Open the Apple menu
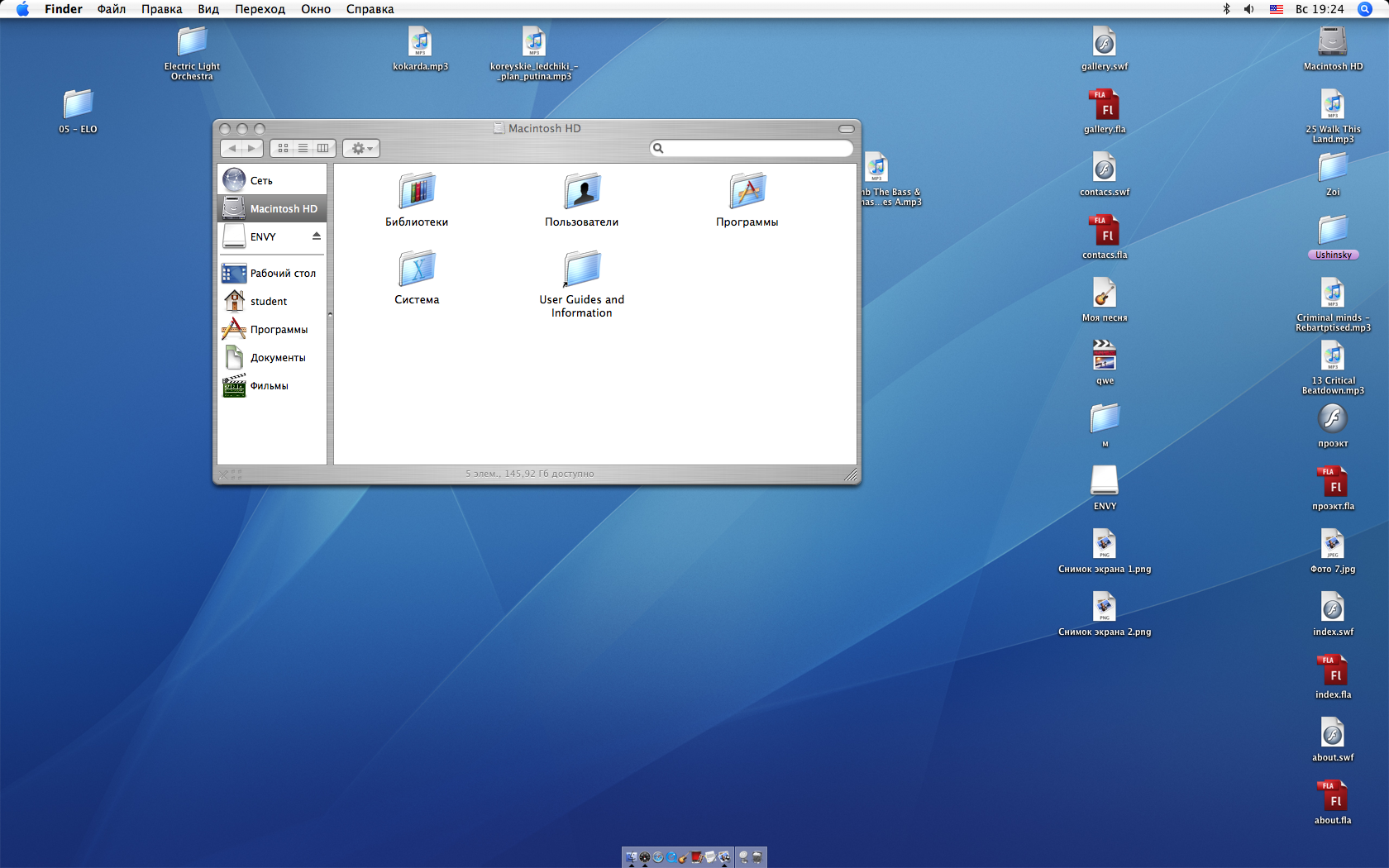Screen dimensions: 1389x868 pyautogui.click(x=22, y=9)
